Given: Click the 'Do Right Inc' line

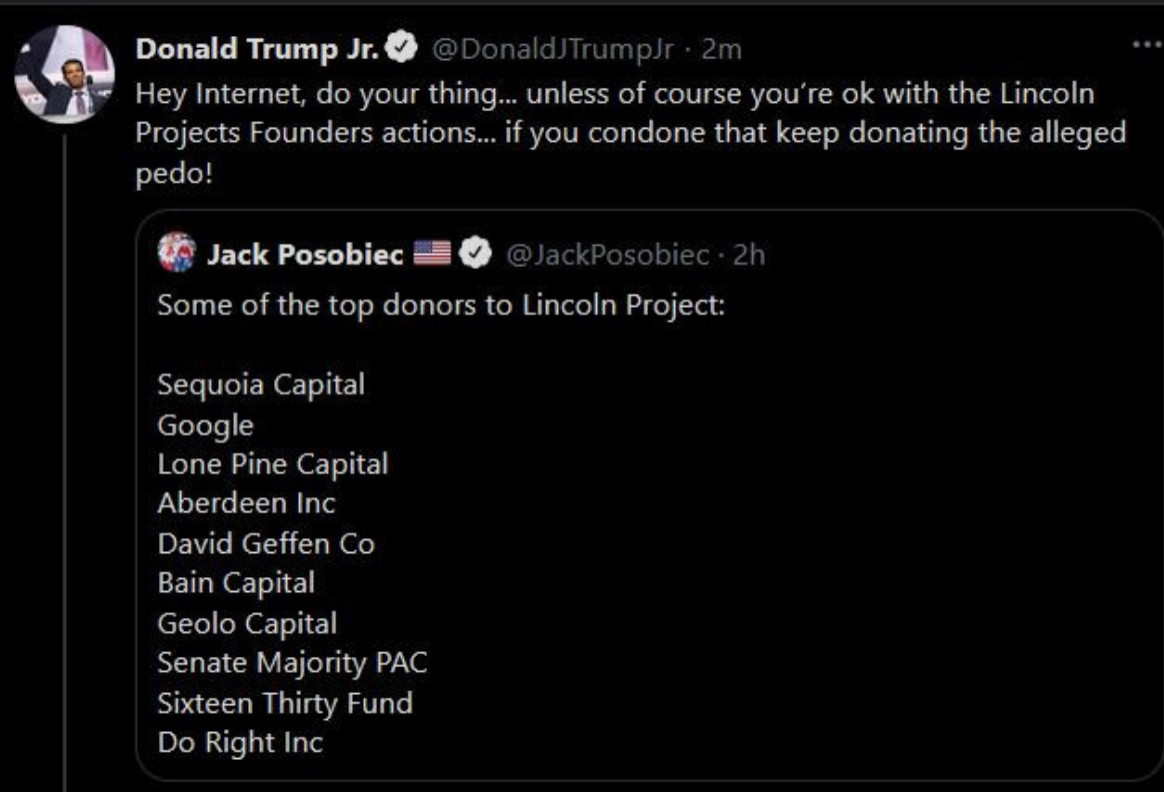Looking at the screenshot, I should pyautogui.click(x=240, y=742).
